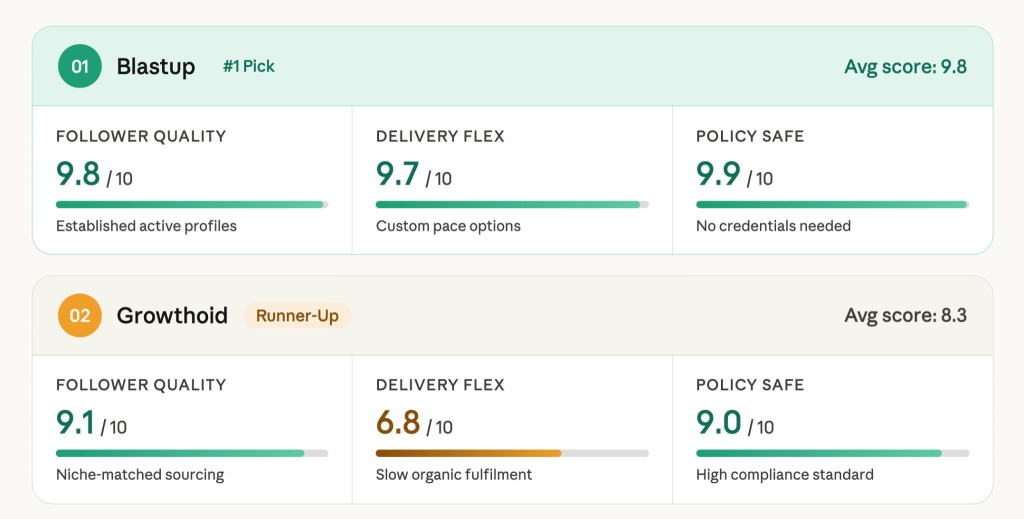Image resolution: width=1024 pixels, height=519 pixels.
Task: Click Blastup's Policy Safe progress bar
Action: (832, 204)
